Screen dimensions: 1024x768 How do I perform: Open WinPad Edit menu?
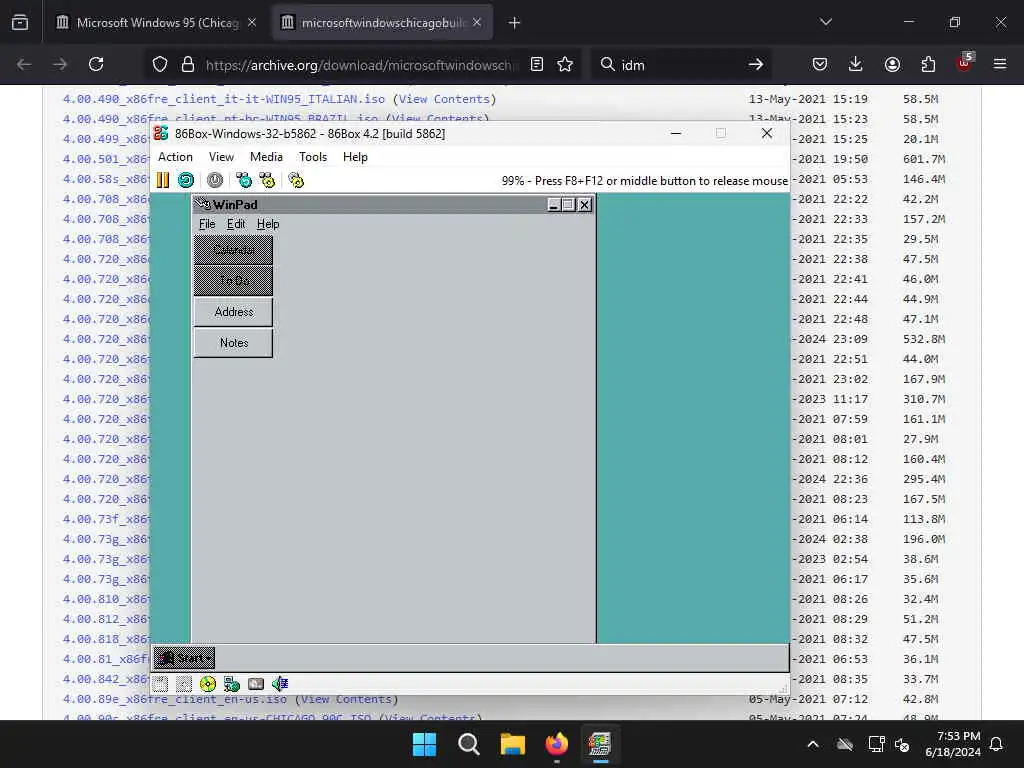click(236, 224)
